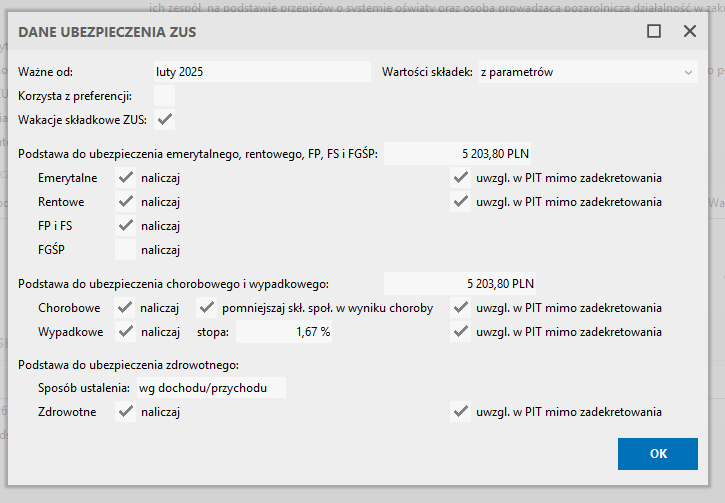Close the Dane ubezpieczenia ZUS dialog

pyautogui.click(x=689, y=31)
